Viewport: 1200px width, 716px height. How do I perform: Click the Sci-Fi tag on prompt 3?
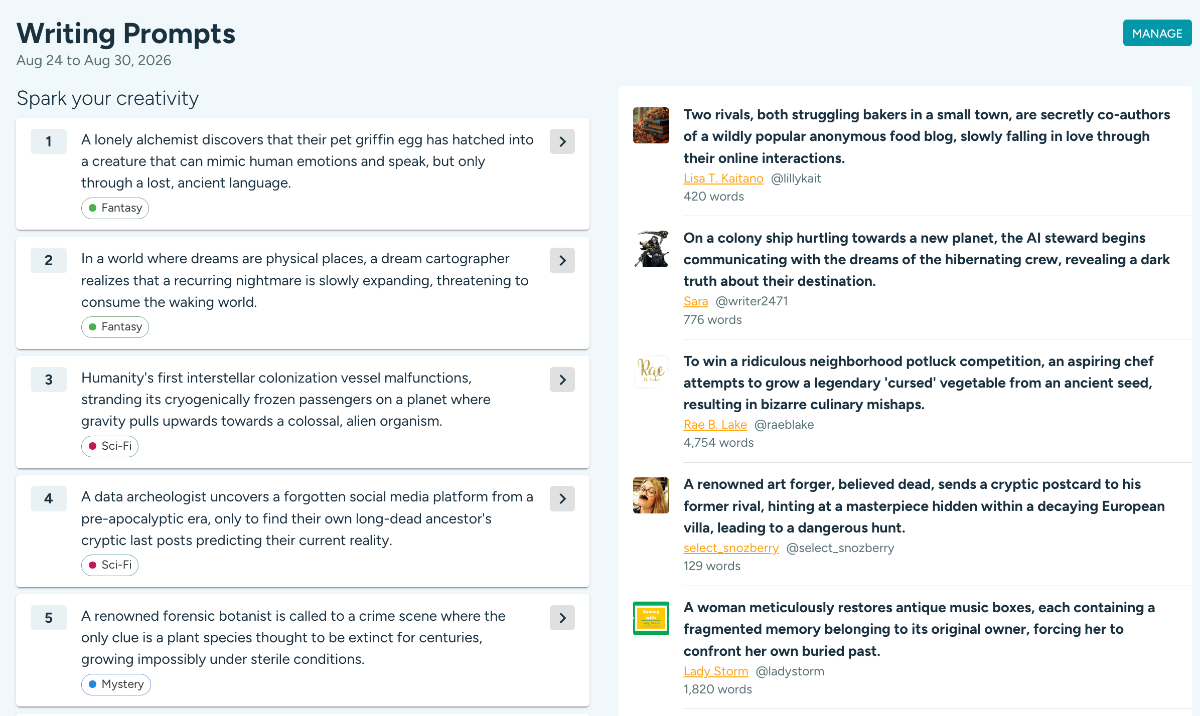110,446
